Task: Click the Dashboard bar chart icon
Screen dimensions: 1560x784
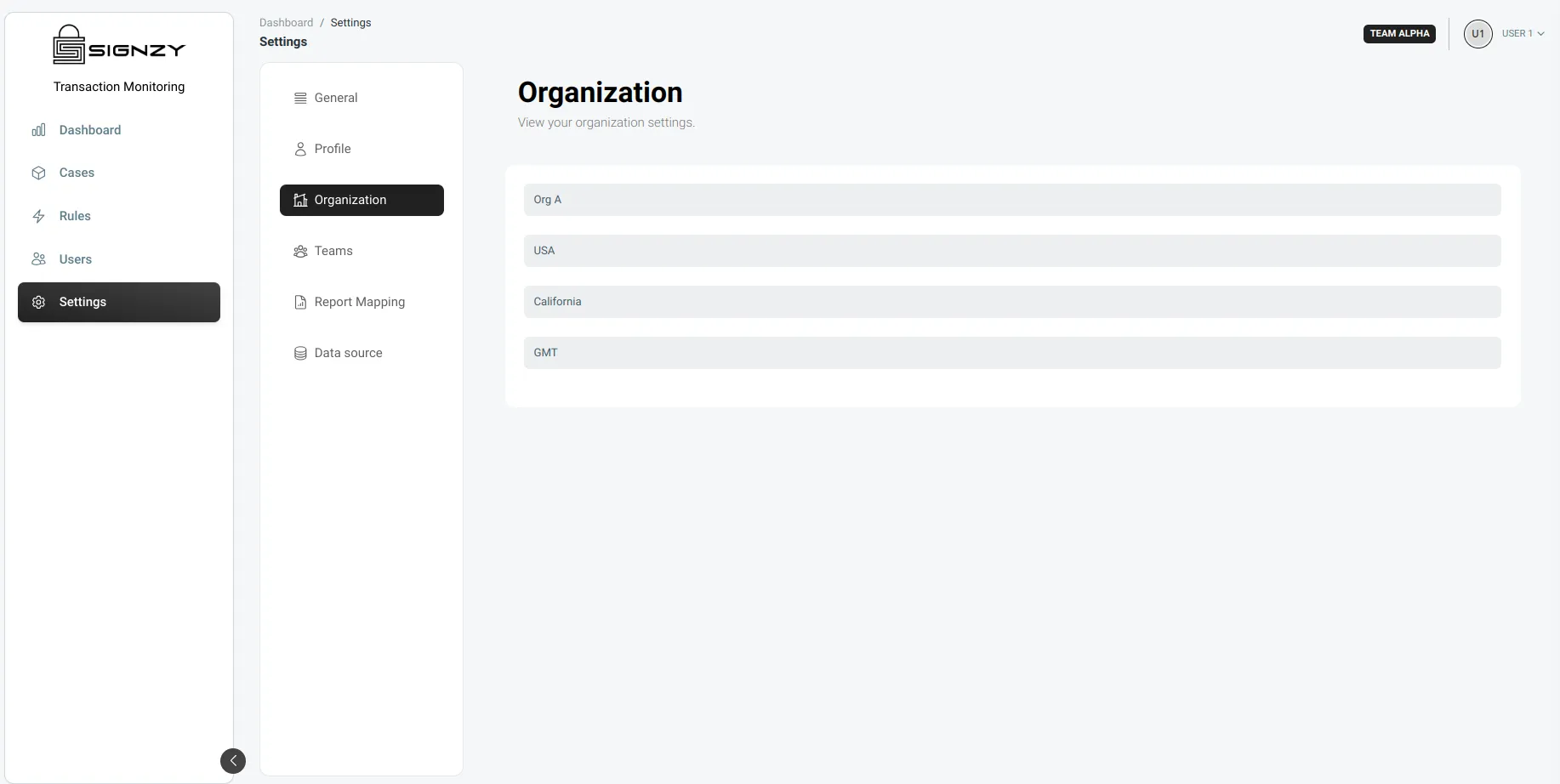Action: (38, 130)
